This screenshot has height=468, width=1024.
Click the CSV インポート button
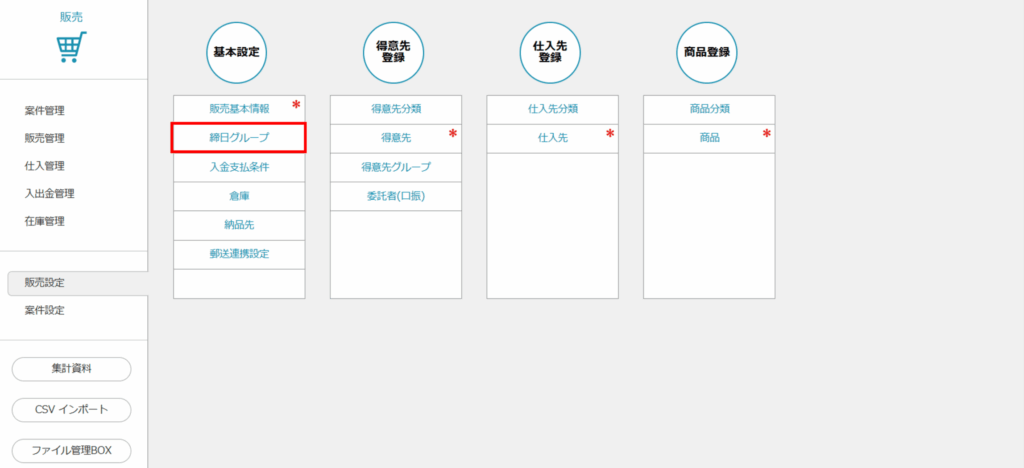[x=71, y=410]
